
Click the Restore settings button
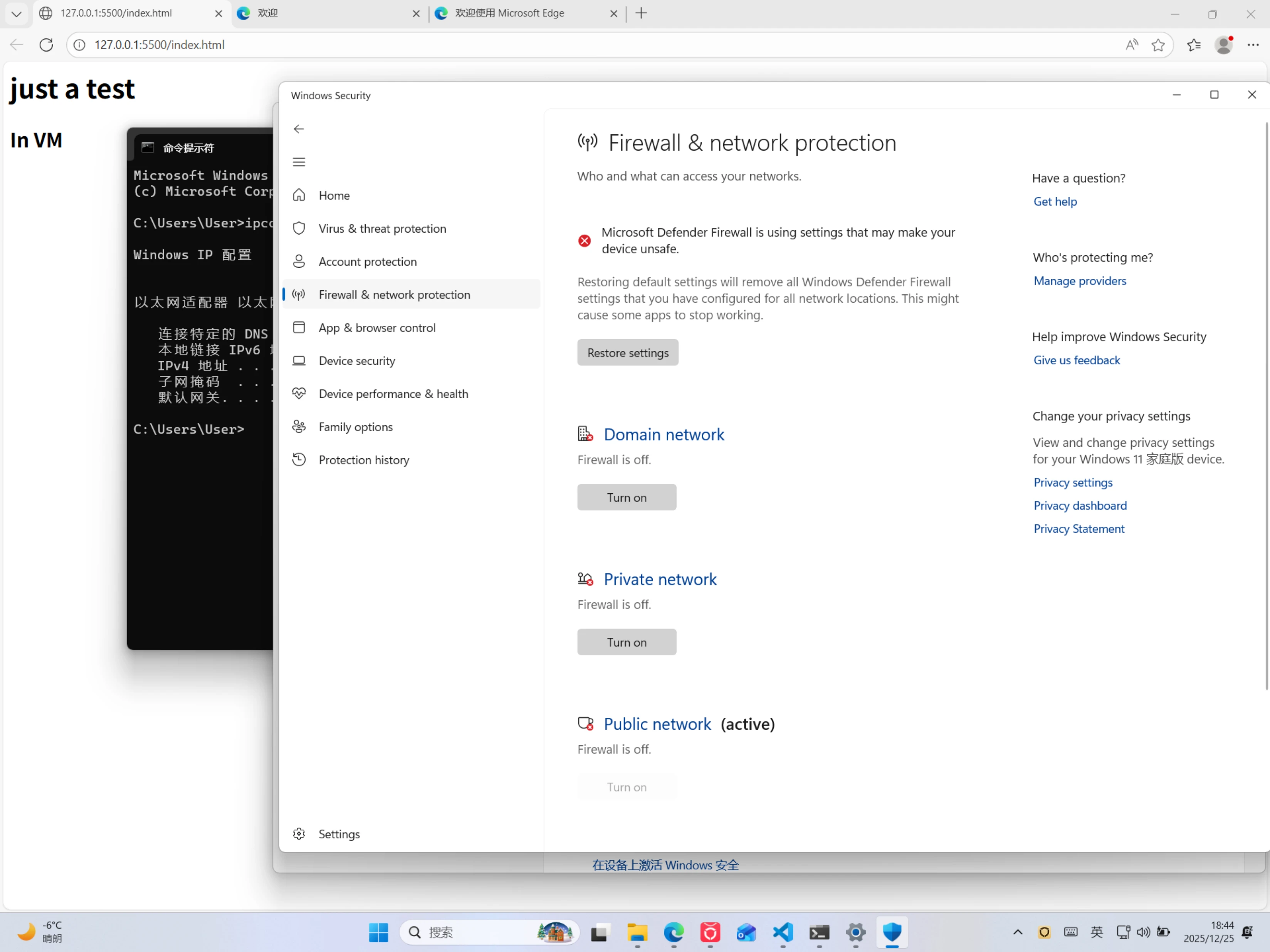tap(628, 352)
